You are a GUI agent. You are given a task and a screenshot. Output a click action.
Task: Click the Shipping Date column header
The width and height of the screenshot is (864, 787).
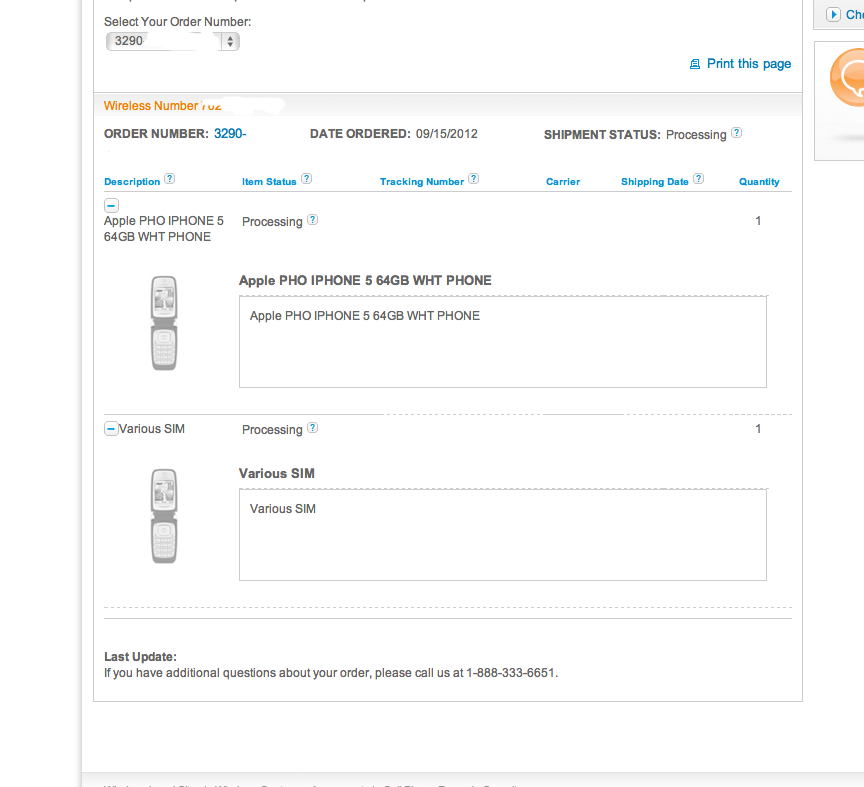click(655, 182)
